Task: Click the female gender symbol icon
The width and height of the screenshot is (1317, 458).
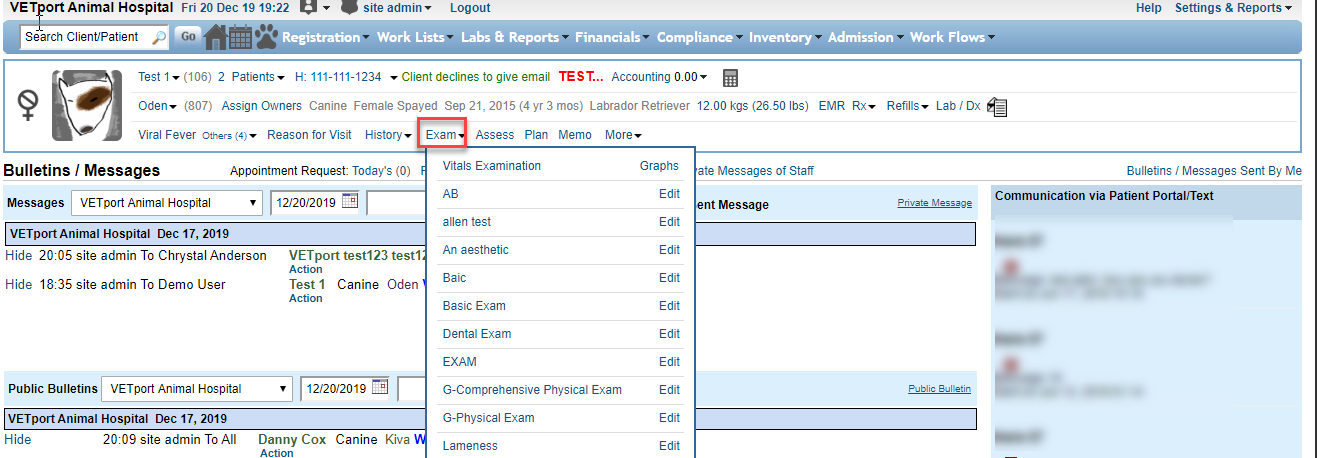Action: pyautogui.click(x=29, y=105)
